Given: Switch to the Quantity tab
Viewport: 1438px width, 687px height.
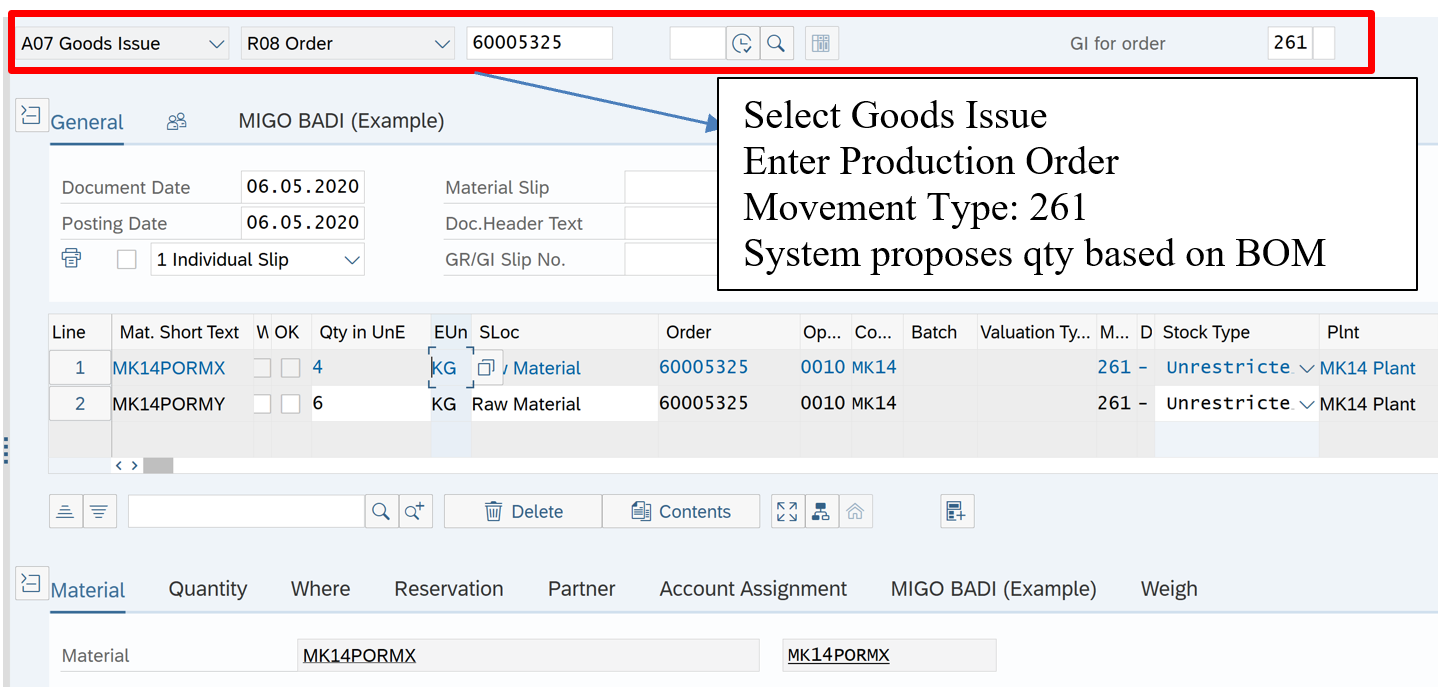Looking at the screenshot, I should click(x=207, y=589).
